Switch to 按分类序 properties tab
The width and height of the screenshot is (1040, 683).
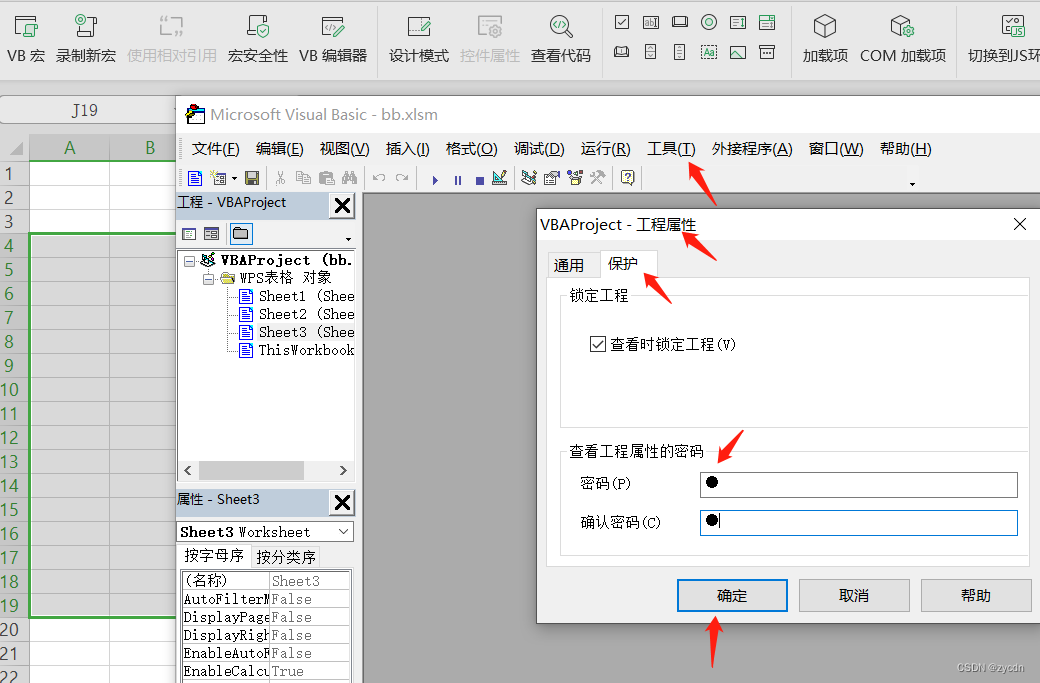coord(286,557)
